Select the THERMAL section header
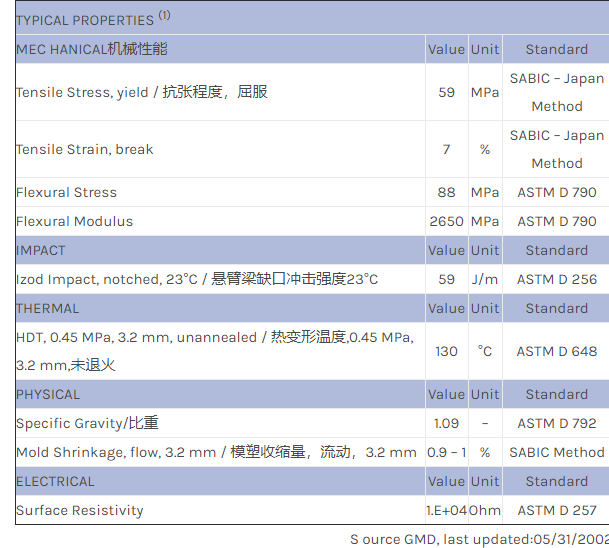 coord(47,308)
